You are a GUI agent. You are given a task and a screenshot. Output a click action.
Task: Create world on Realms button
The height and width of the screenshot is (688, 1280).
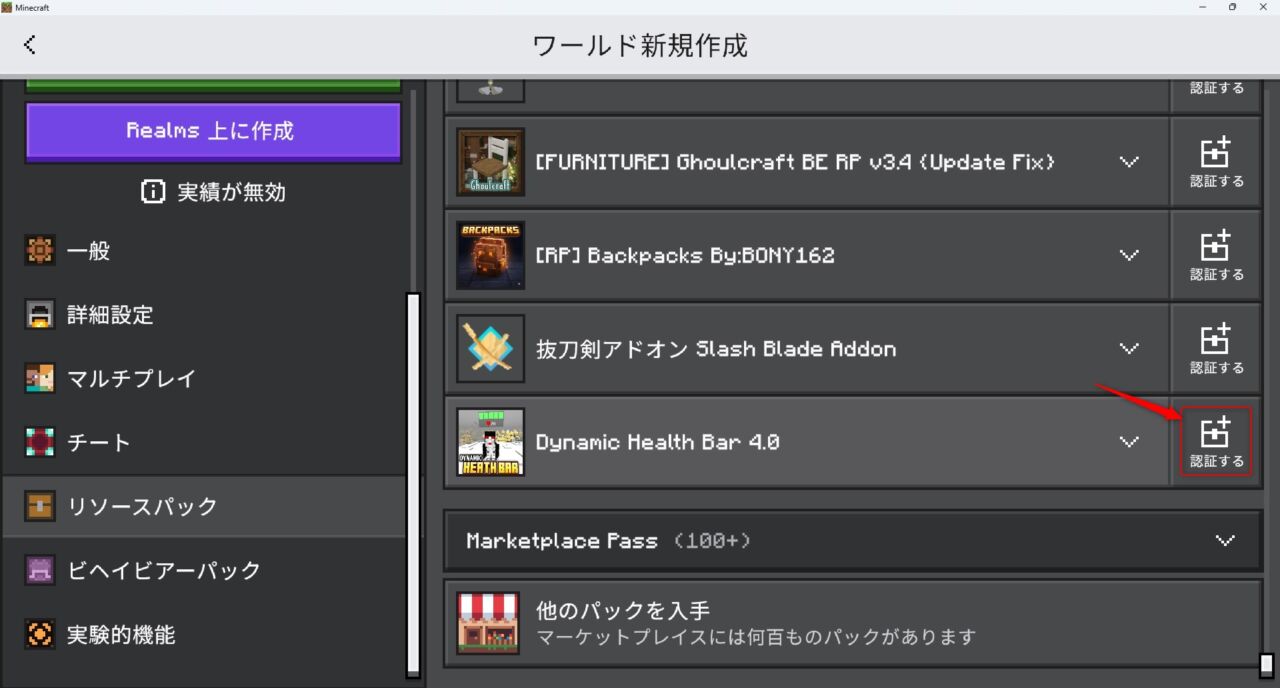point(213,131)
